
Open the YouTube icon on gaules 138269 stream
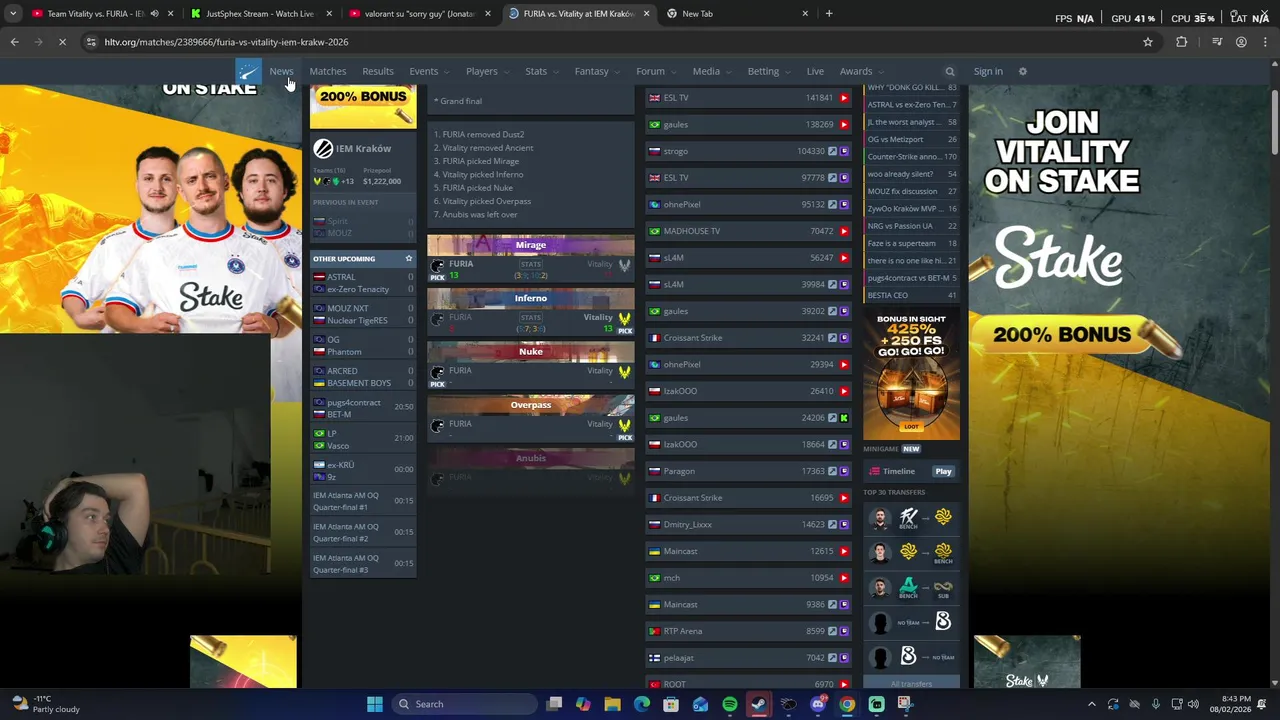coord(844,125)
